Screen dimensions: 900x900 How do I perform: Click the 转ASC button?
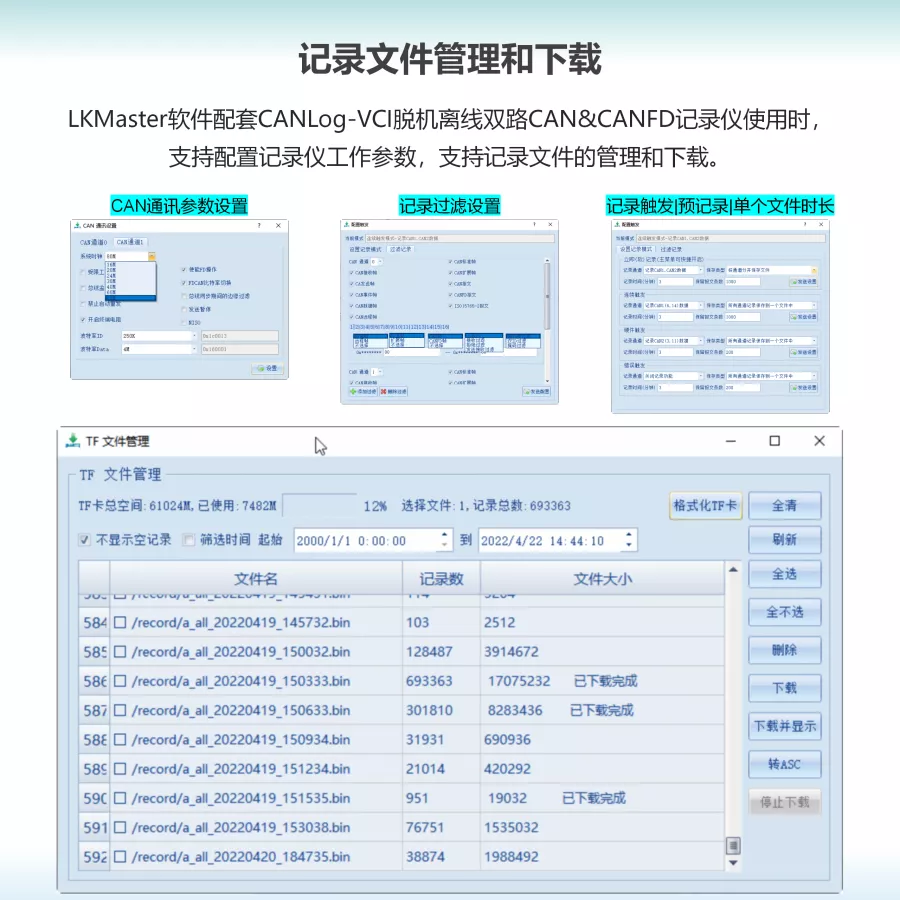click(x=785, y=764)
